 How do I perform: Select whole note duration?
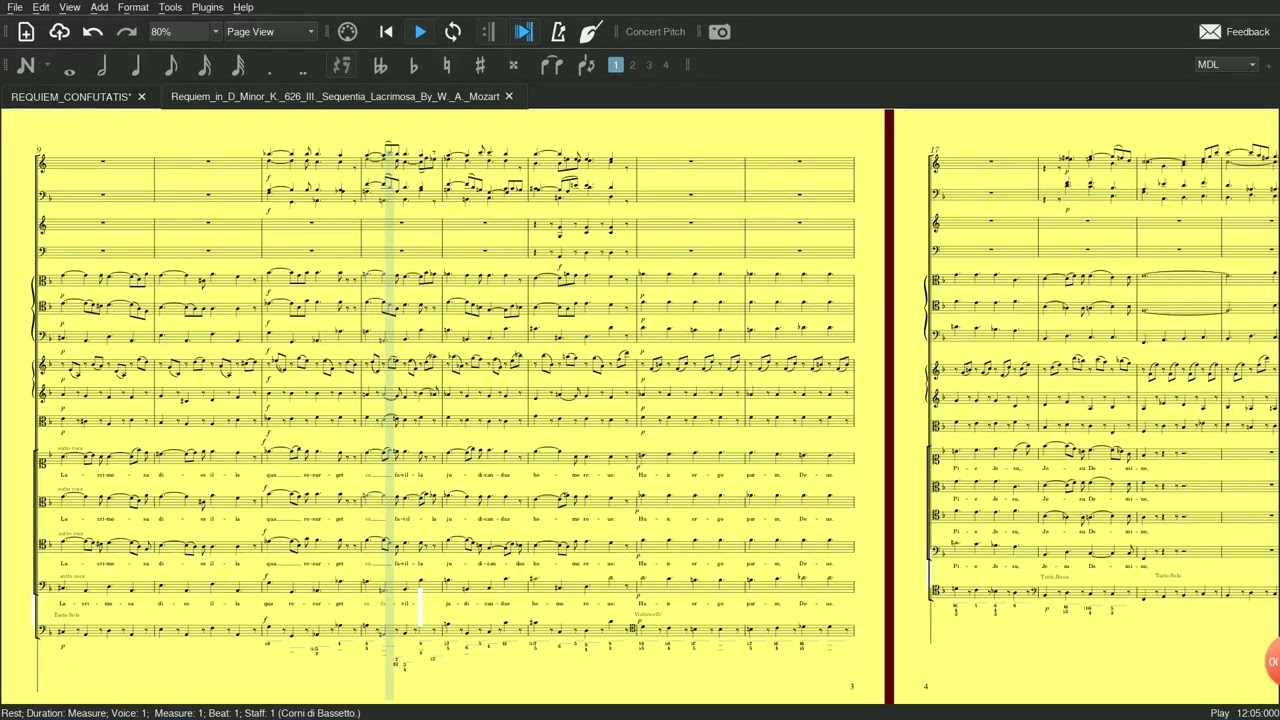coord(69,70)
